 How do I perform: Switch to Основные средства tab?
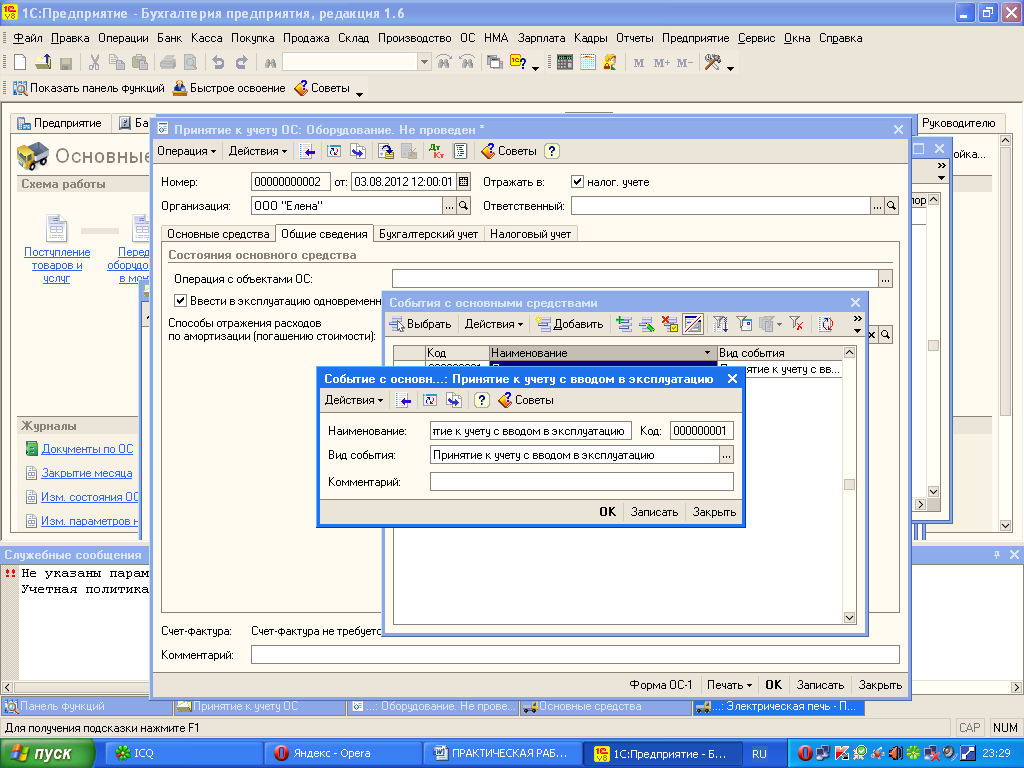coord(218,234)
